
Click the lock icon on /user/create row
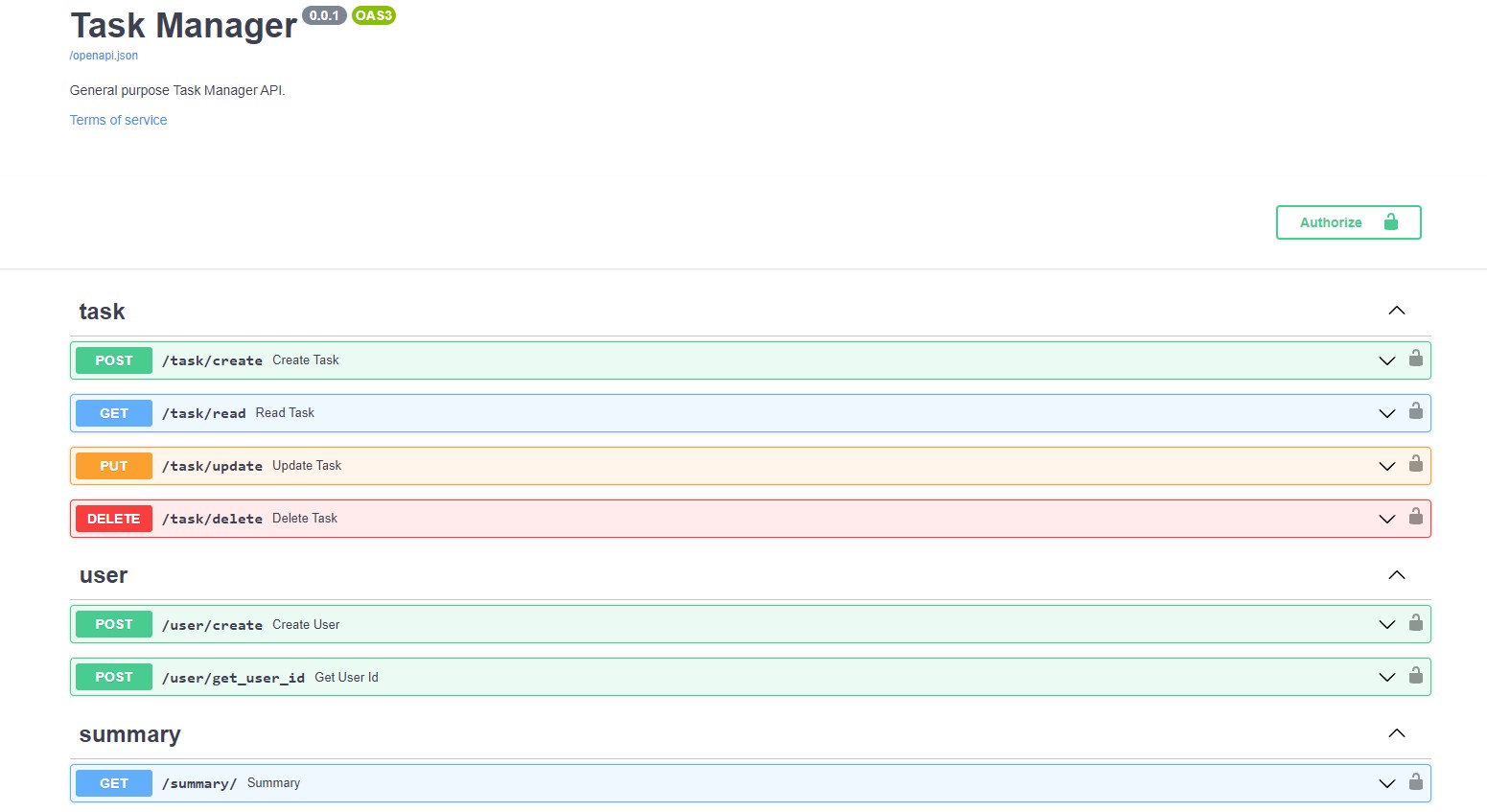tap(1415, 623)
